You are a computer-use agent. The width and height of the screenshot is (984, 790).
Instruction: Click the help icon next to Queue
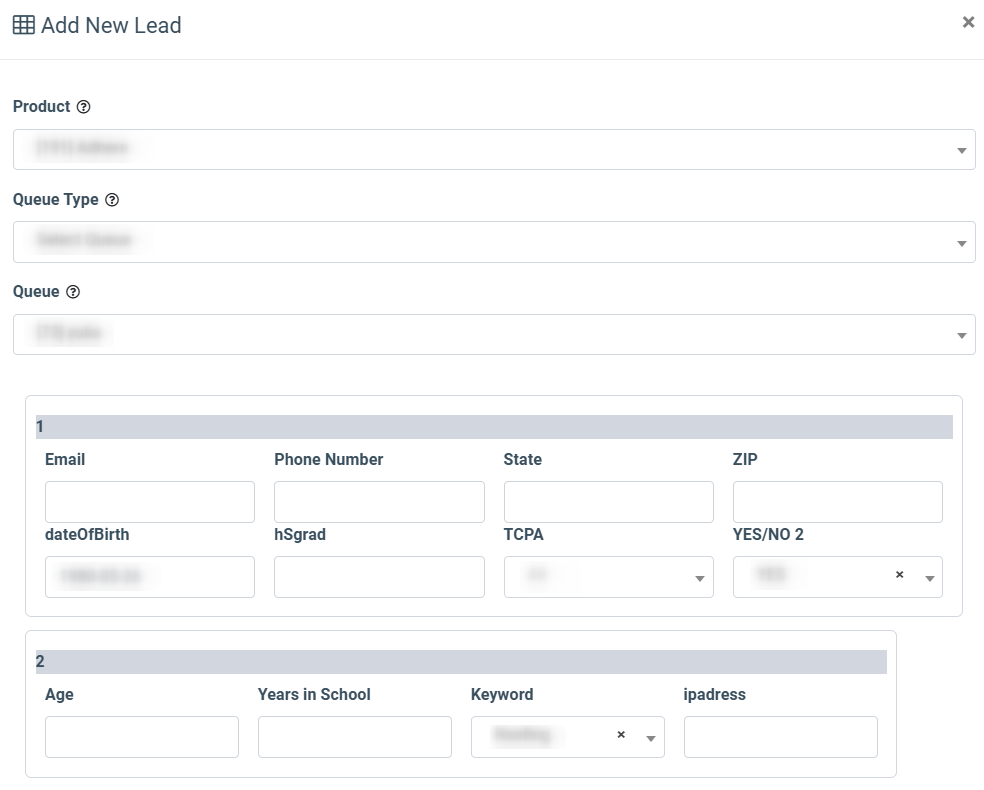pos(73,292)
